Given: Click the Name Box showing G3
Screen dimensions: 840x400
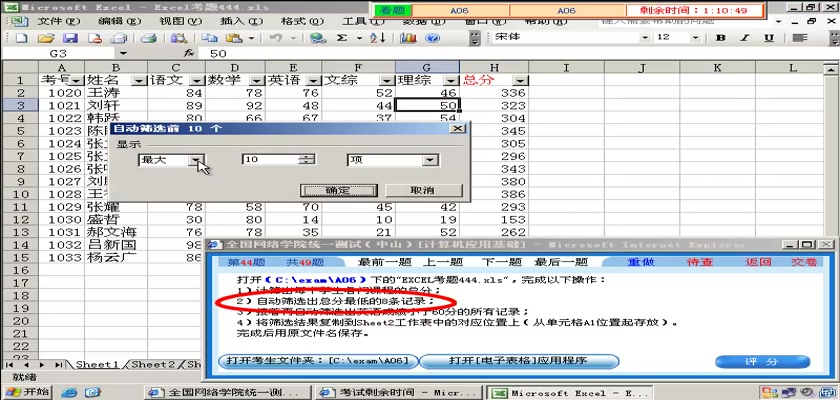Looking at the screenshot, I should tap(59, 53).
